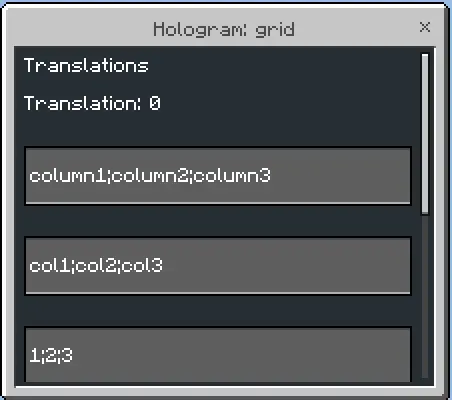Click the Hologram: grid title text
The height and width of the screenshot is (400, 452).
tap(224, 29)
